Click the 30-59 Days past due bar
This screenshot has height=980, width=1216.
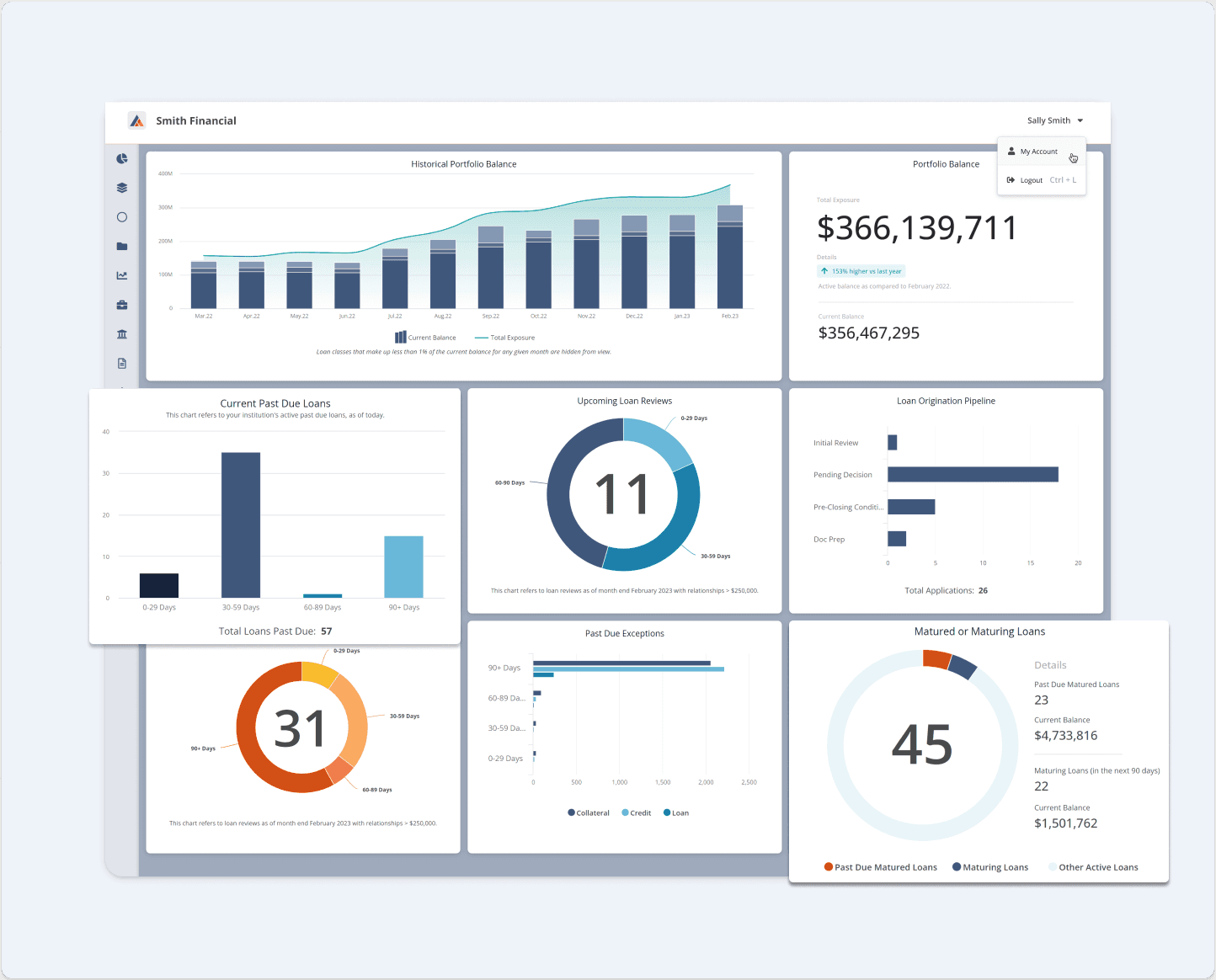[x=241, y=525]
